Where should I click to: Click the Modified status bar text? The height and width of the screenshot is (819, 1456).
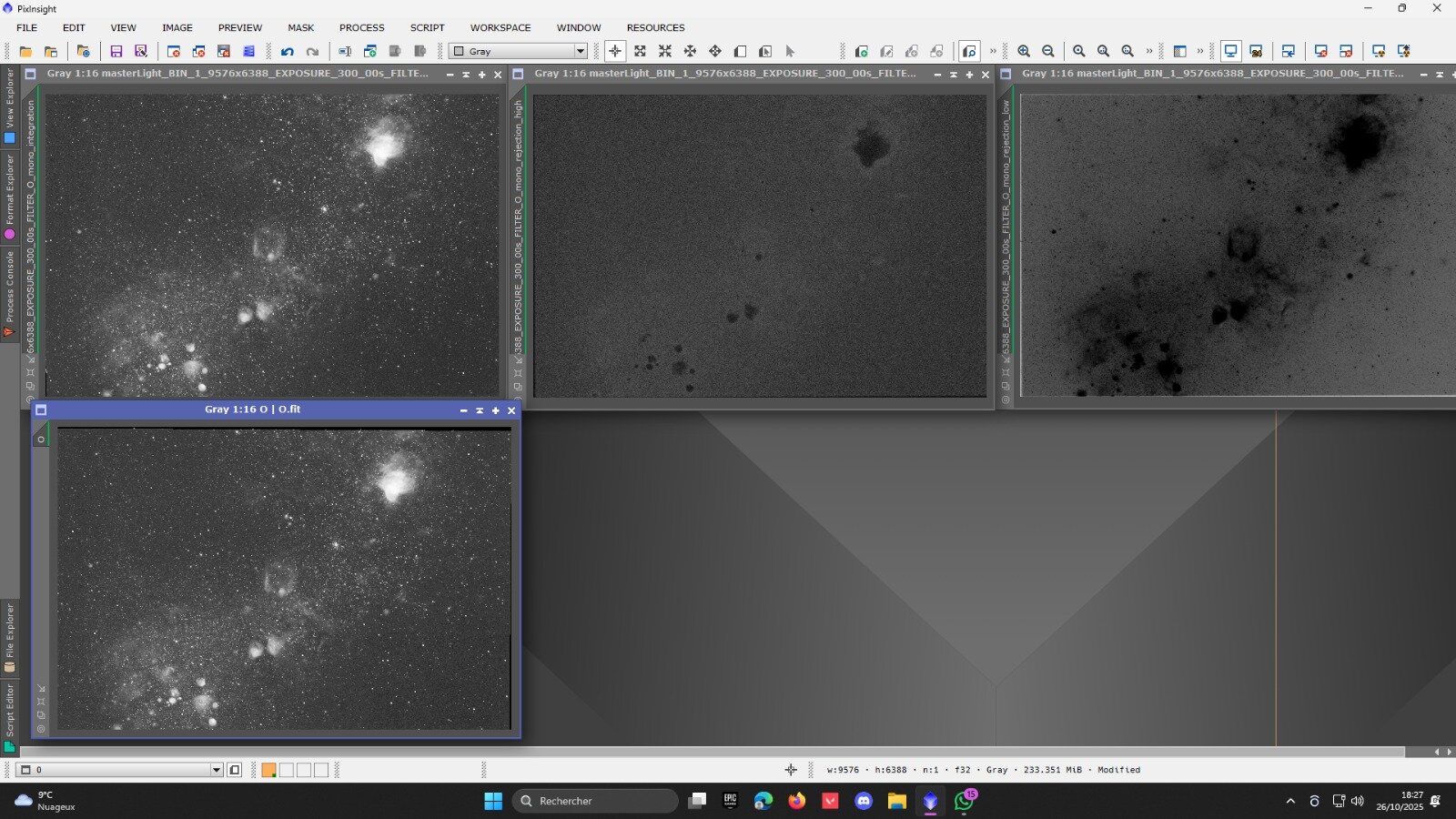(x=1118, y=770)
